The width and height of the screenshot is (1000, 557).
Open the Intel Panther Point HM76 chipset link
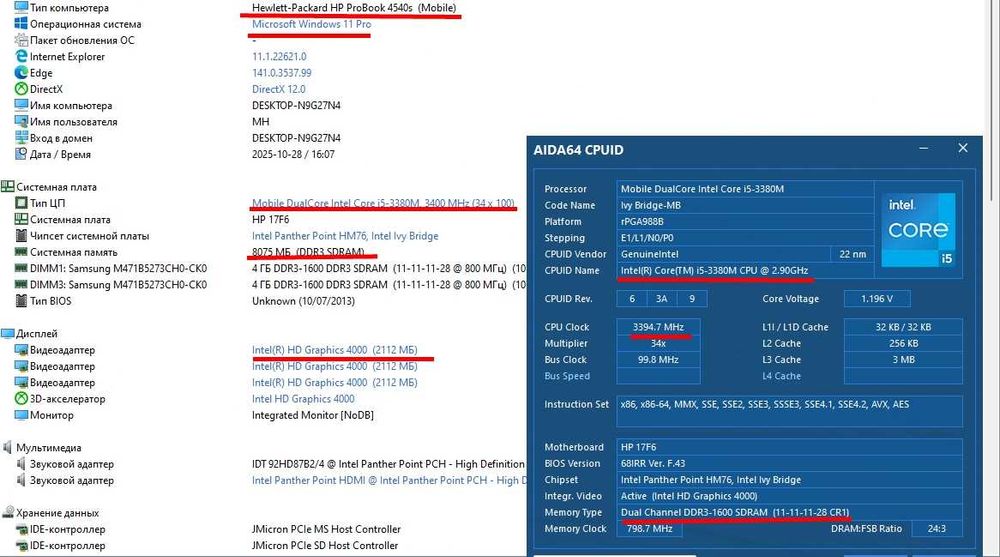click(345, 235)
